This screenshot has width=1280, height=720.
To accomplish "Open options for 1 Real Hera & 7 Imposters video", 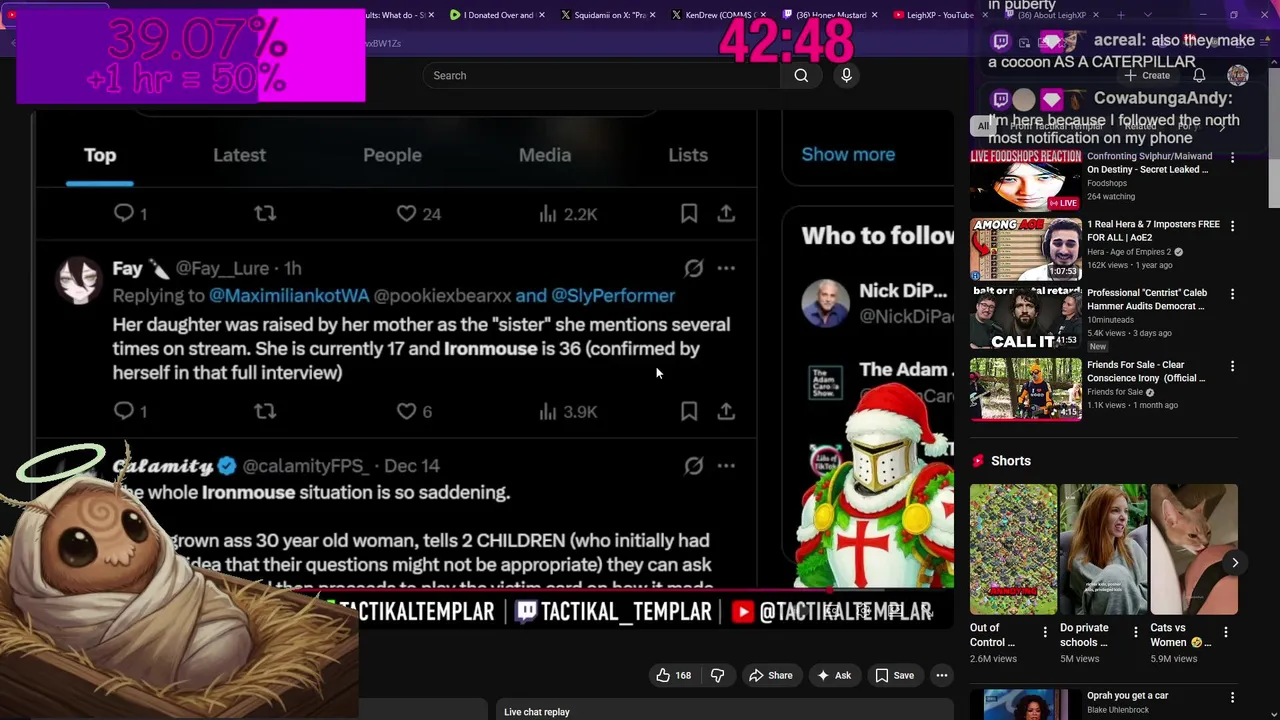I will coord(1232,226).
